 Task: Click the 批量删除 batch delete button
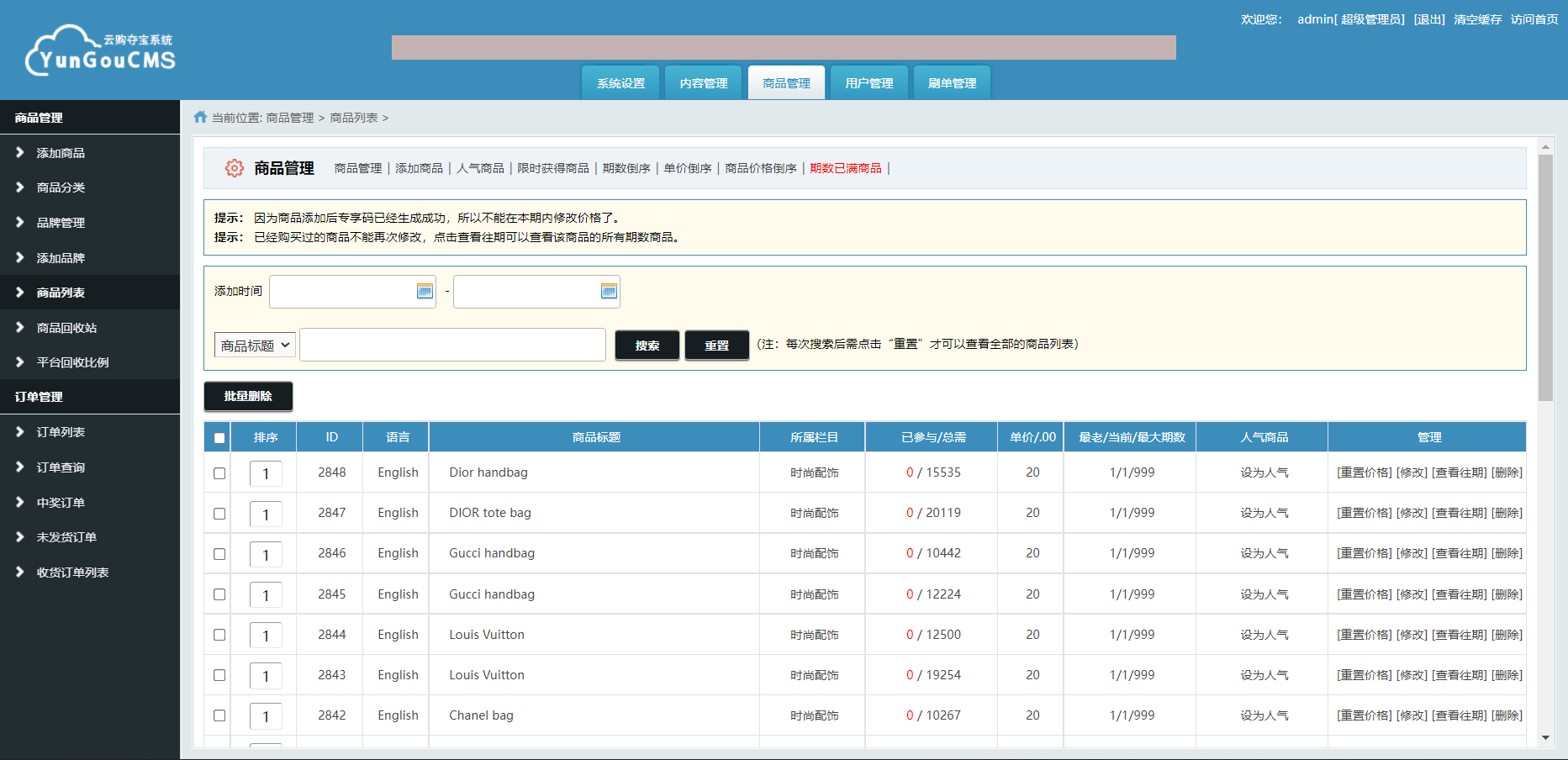point(248,396)
